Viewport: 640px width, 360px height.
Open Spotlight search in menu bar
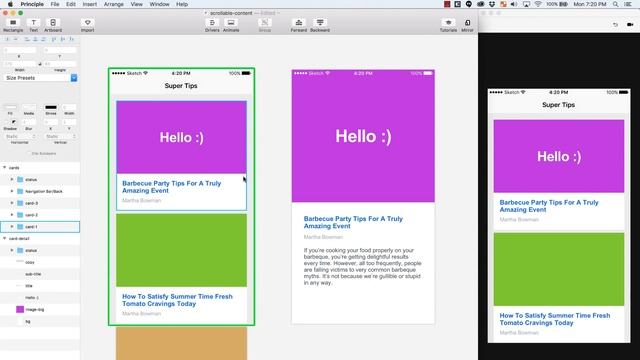click(616, 4)
